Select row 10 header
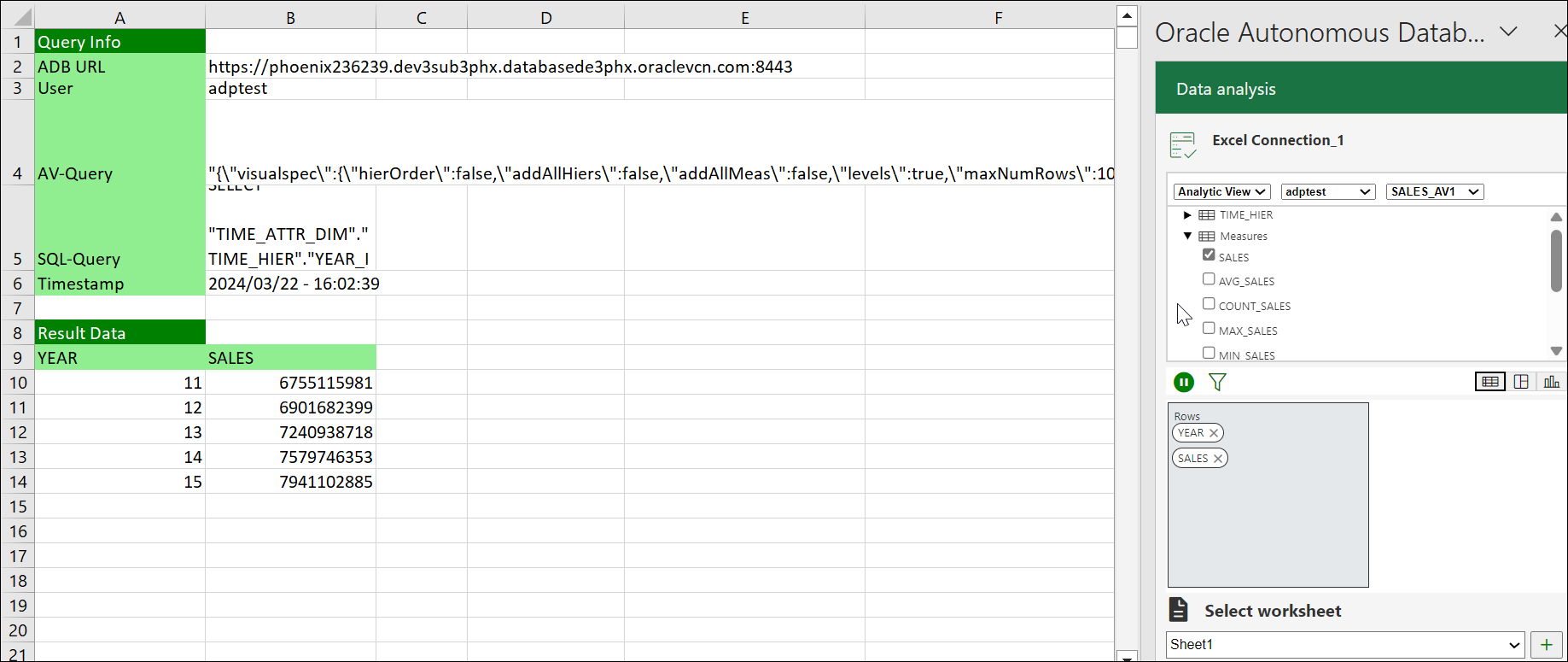The height and width of the screenshot is (662, 1568). tap(17, 383)
